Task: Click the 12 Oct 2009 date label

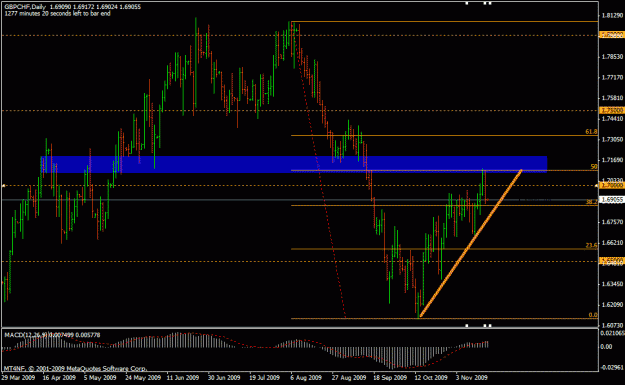Action: pos(431,377)
